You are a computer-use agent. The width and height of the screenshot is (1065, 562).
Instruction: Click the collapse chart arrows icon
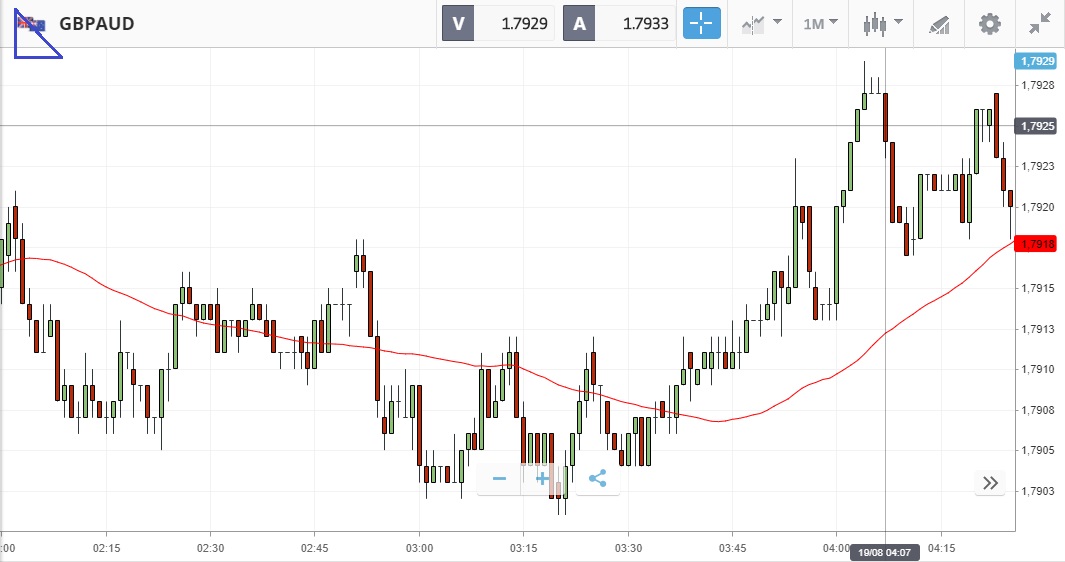coord(1040,23)
